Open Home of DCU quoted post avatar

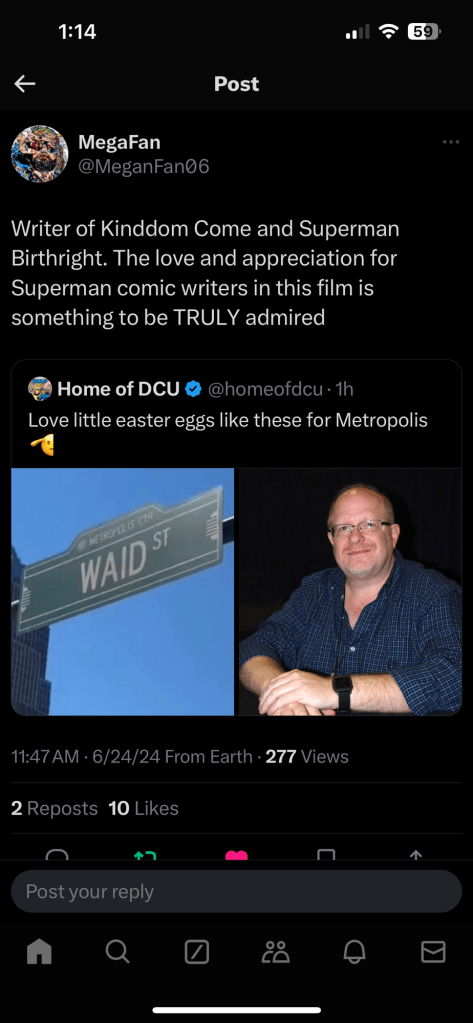(x=40, y=389)
